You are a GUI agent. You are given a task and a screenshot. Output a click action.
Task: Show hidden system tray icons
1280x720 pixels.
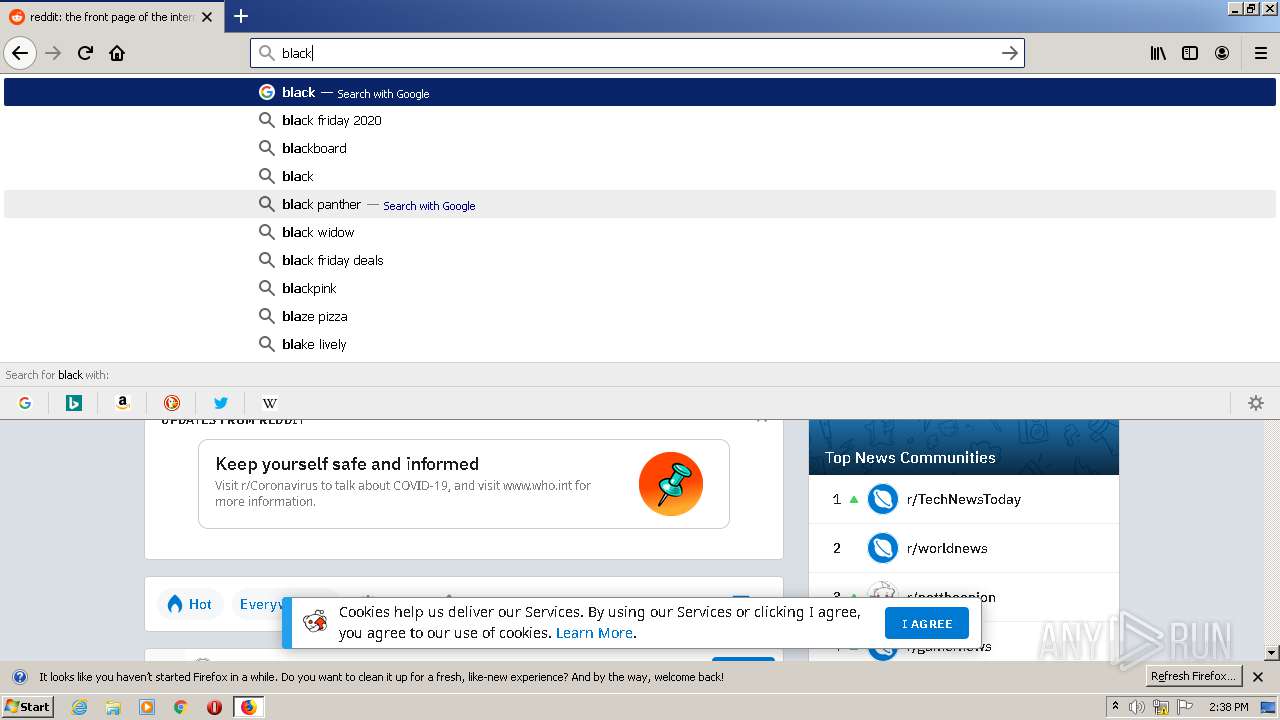1115,707
